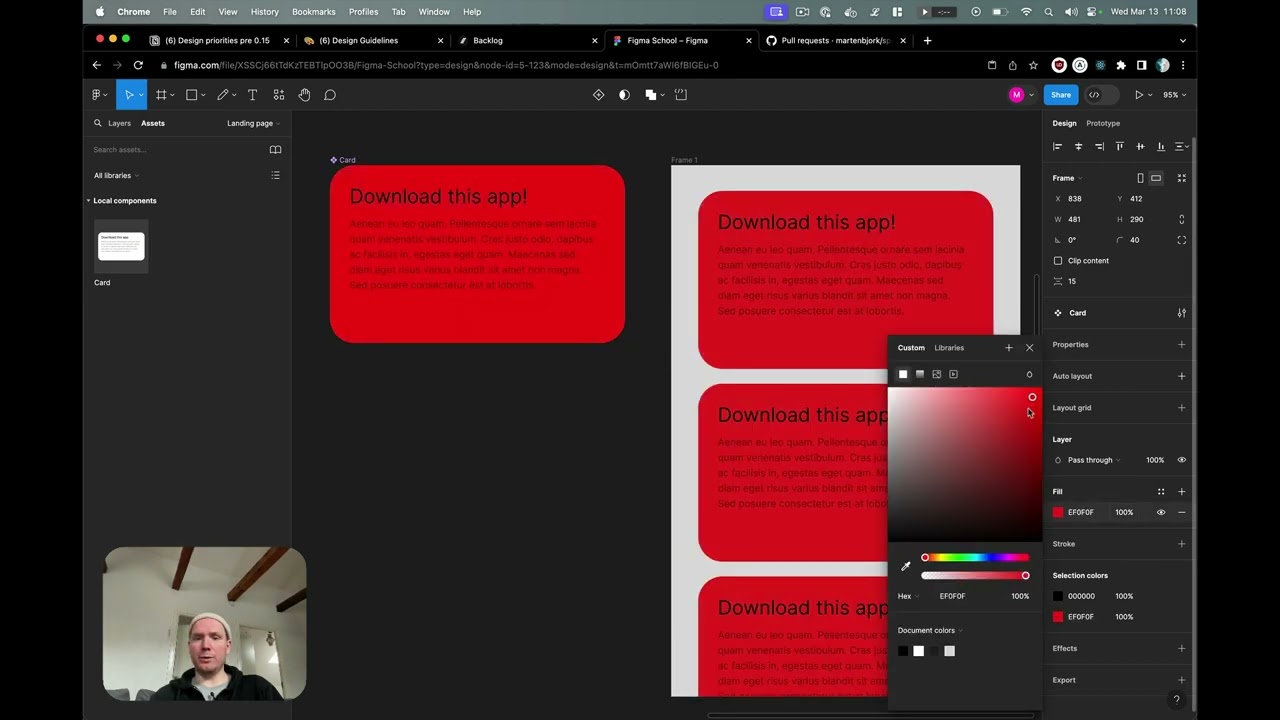Click independent corners icon
This screenshot has width=1280, height=720.
pos(1181,240)
